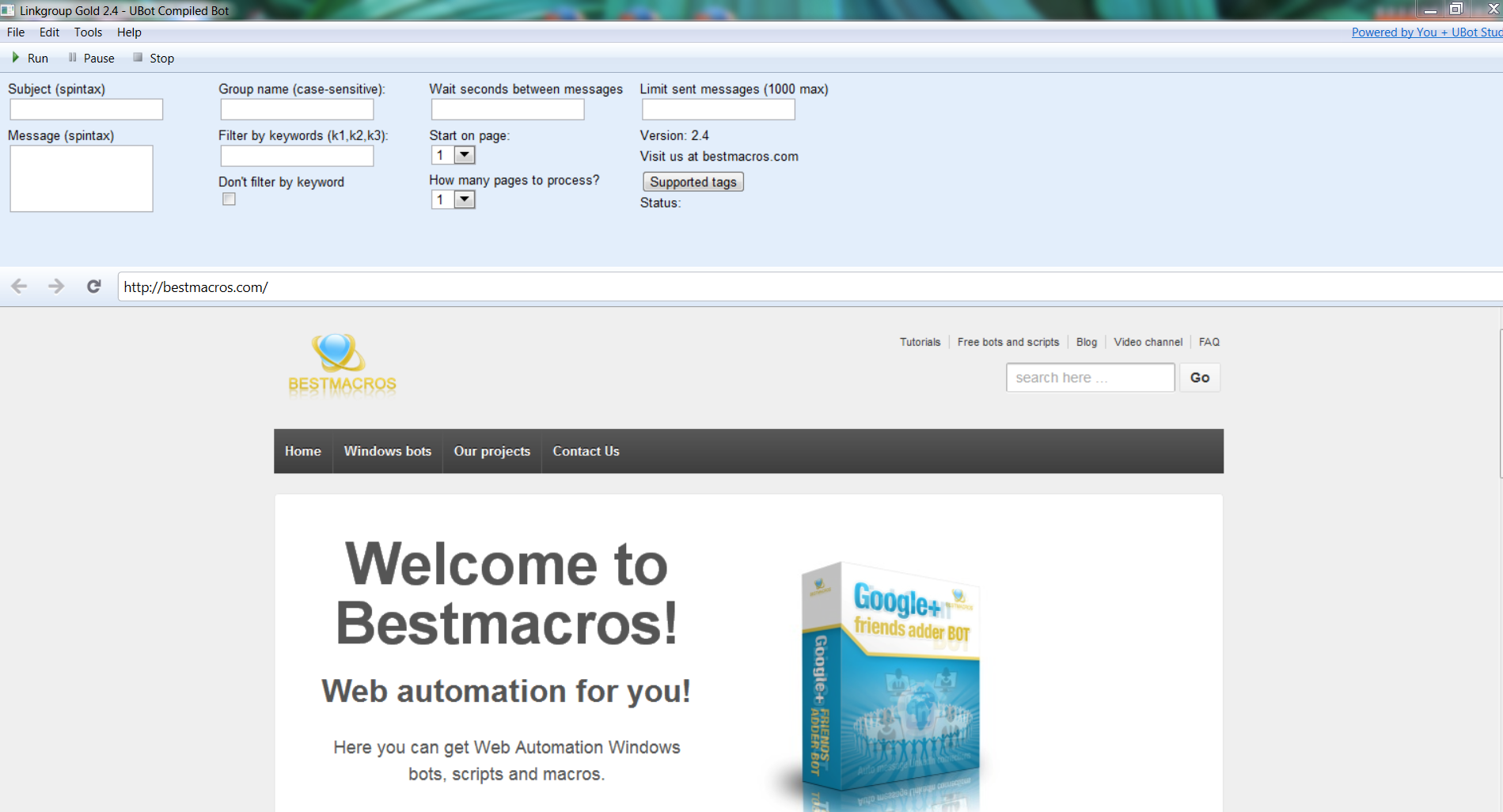The image size is (1503, 812).
Task: Click the website search here field
Action: pos(1090,378)
